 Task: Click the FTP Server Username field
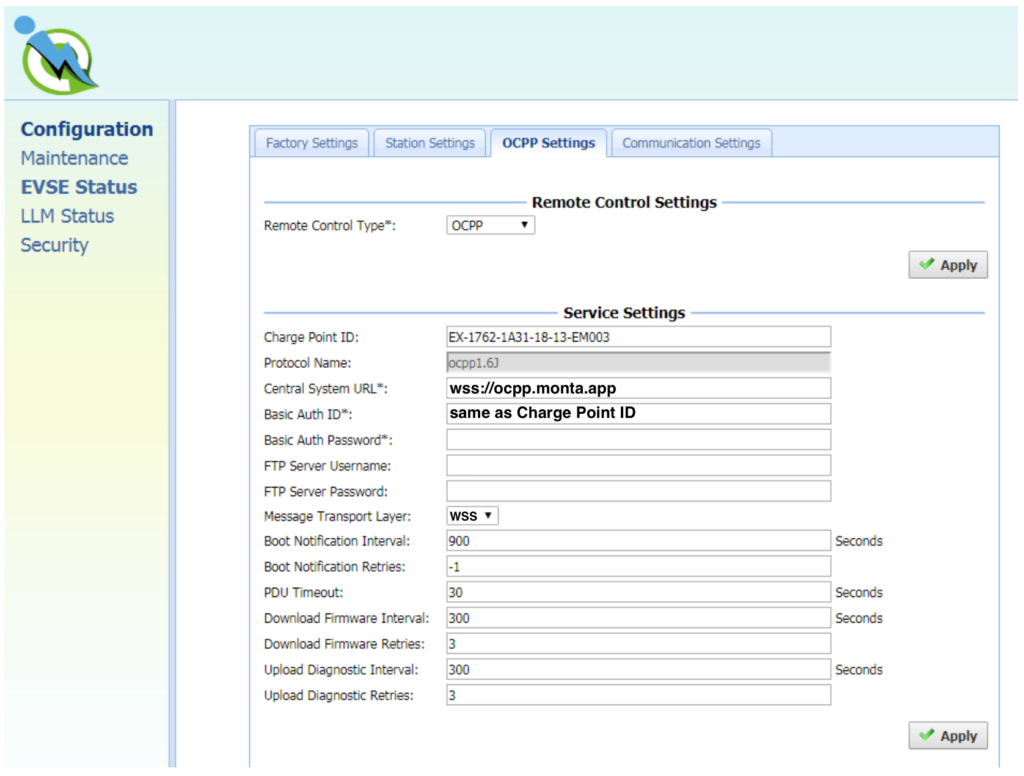[x=639, y=466]
